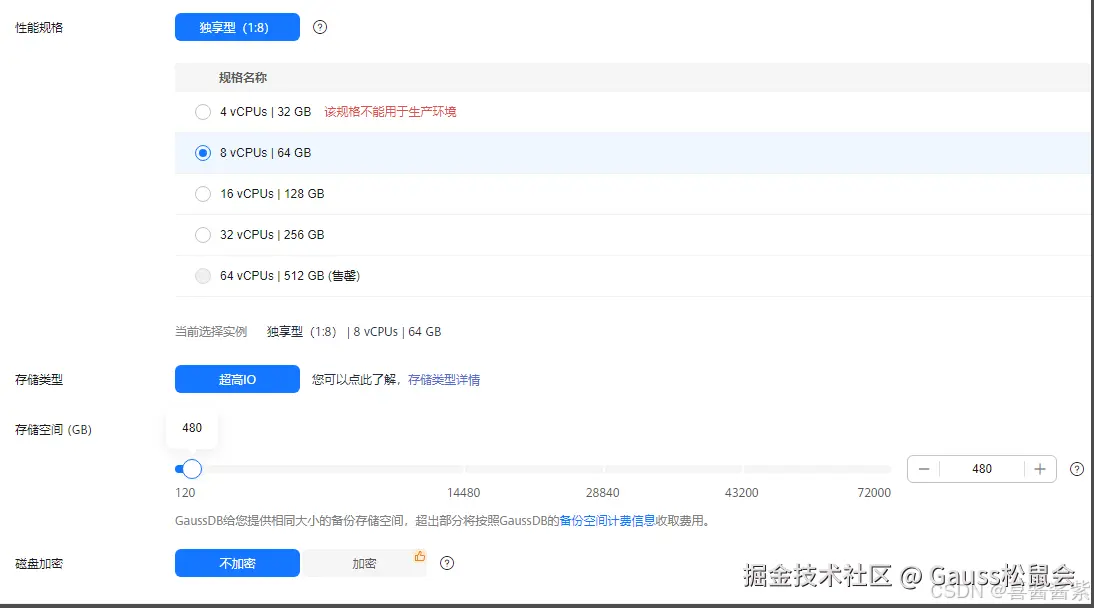Screen dimensions: 1094x608
Task: Click the minus icon to decrease storage
Action: (x=924, y=468)
